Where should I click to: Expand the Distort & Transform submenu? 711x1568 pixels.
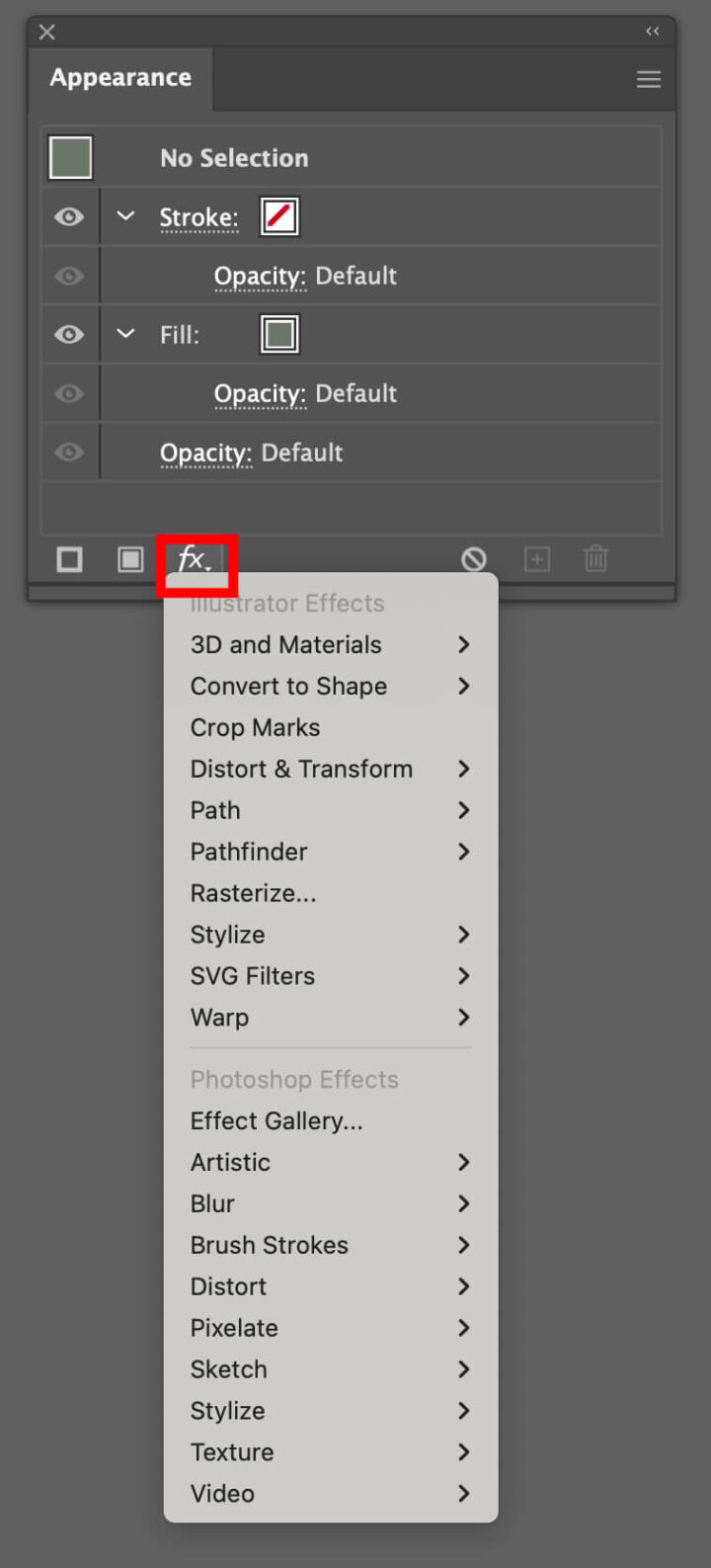pyautogui.click(x=301, y=769)
